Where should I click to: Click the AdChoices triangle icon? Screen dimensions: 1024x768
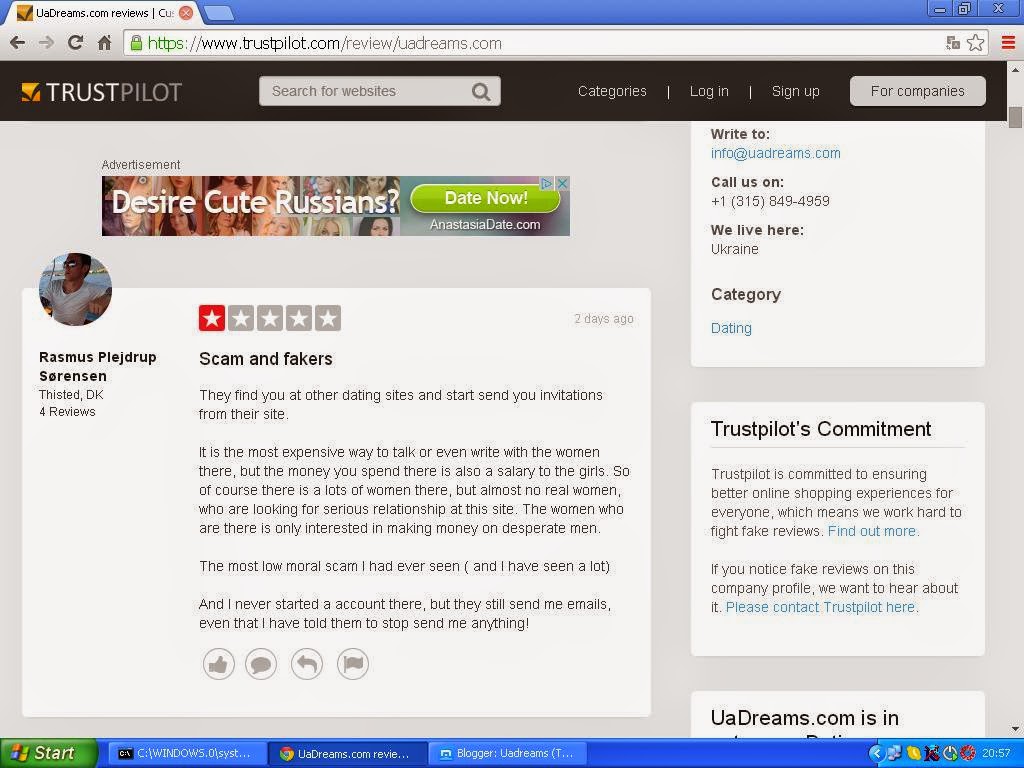coord(547,184)
